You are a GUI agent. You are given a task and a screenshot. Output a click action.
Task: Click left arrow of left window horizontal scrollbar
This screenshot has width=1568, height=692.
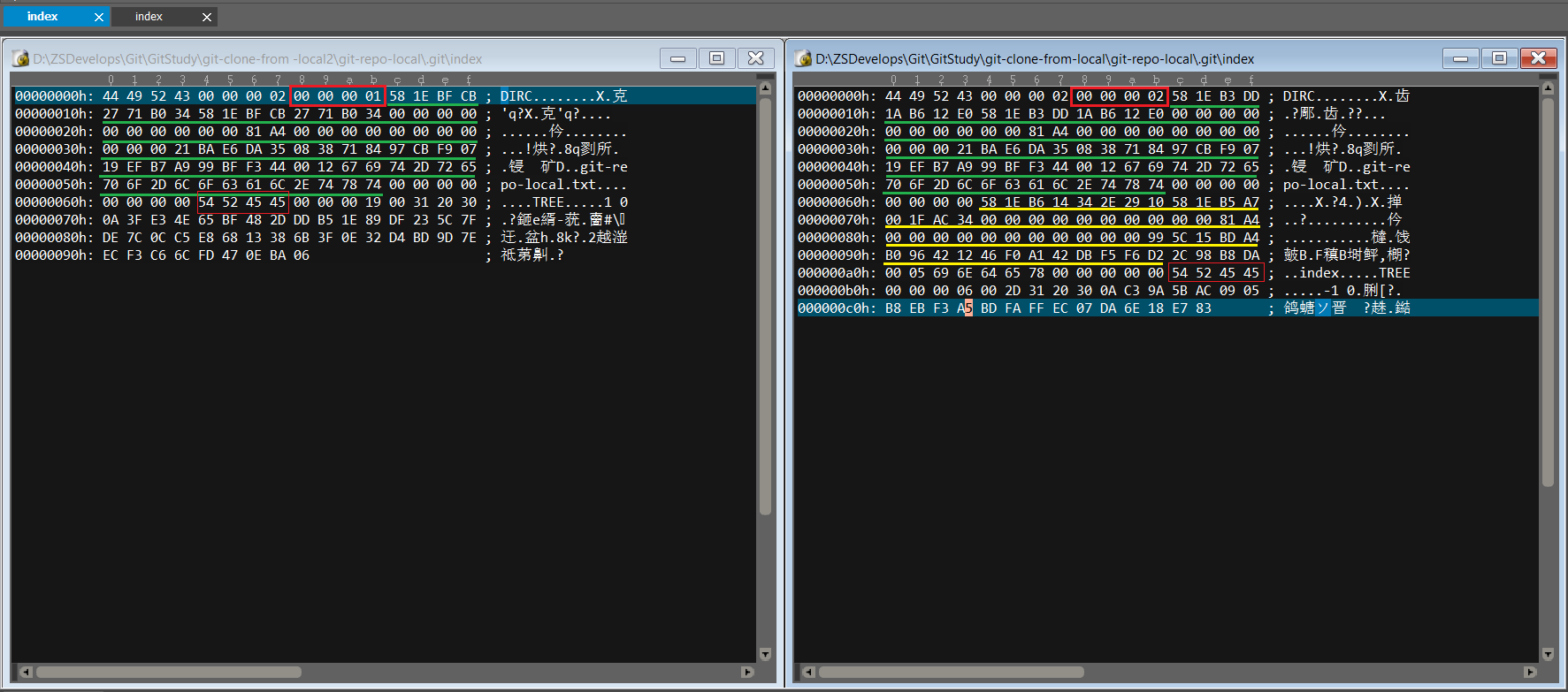coord(25,672)
